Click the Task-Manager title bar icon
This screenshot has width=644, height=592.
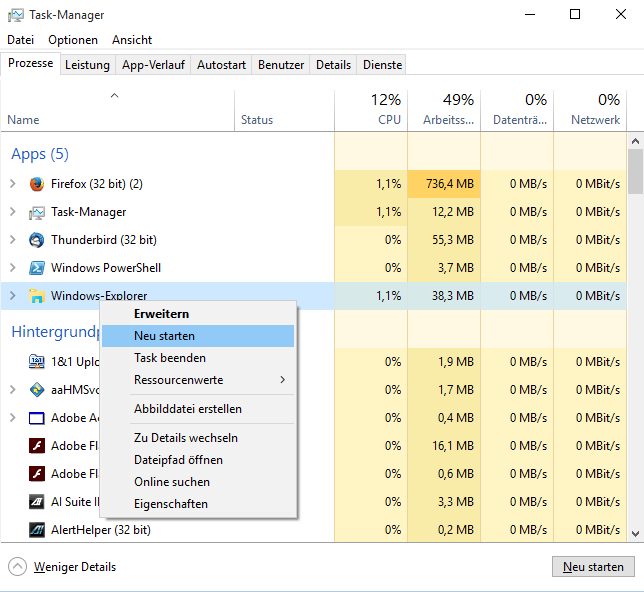16,15
